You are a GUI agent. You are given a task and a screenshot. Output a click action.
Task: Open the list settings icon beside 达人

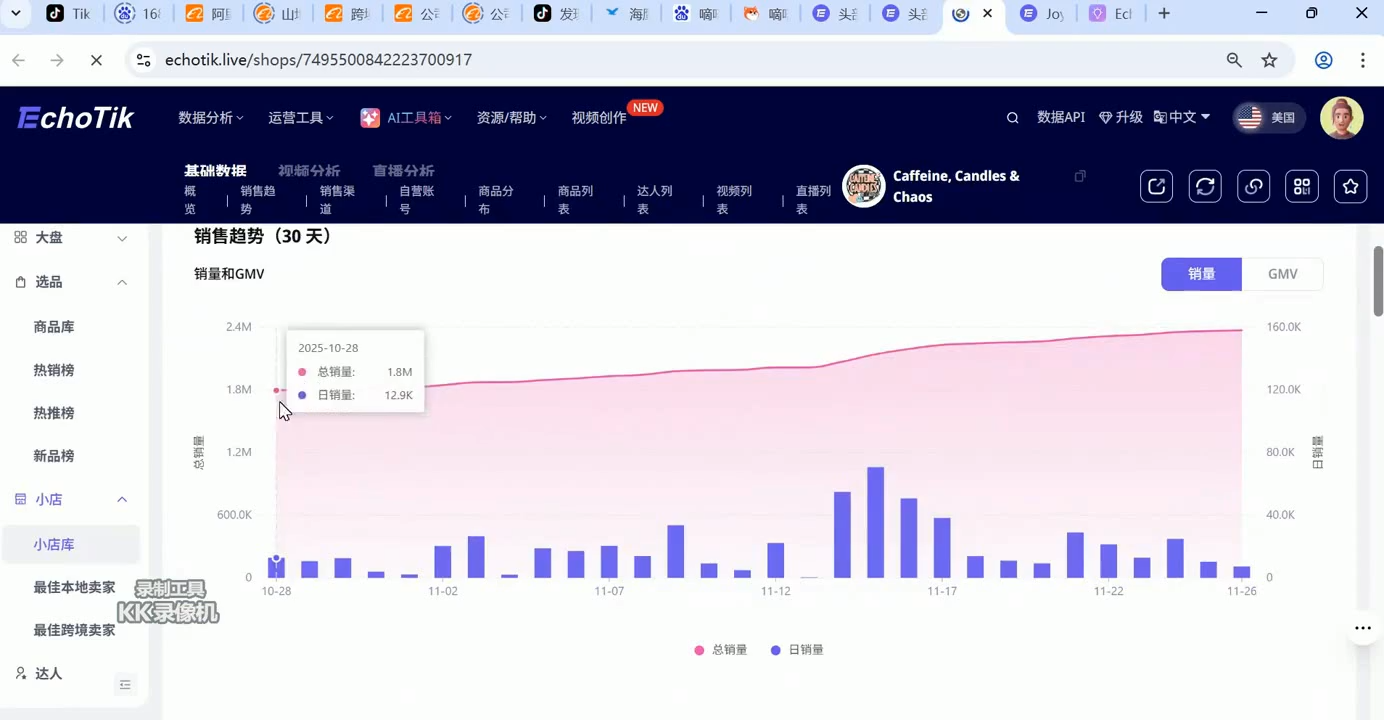[x=126, y=684]
